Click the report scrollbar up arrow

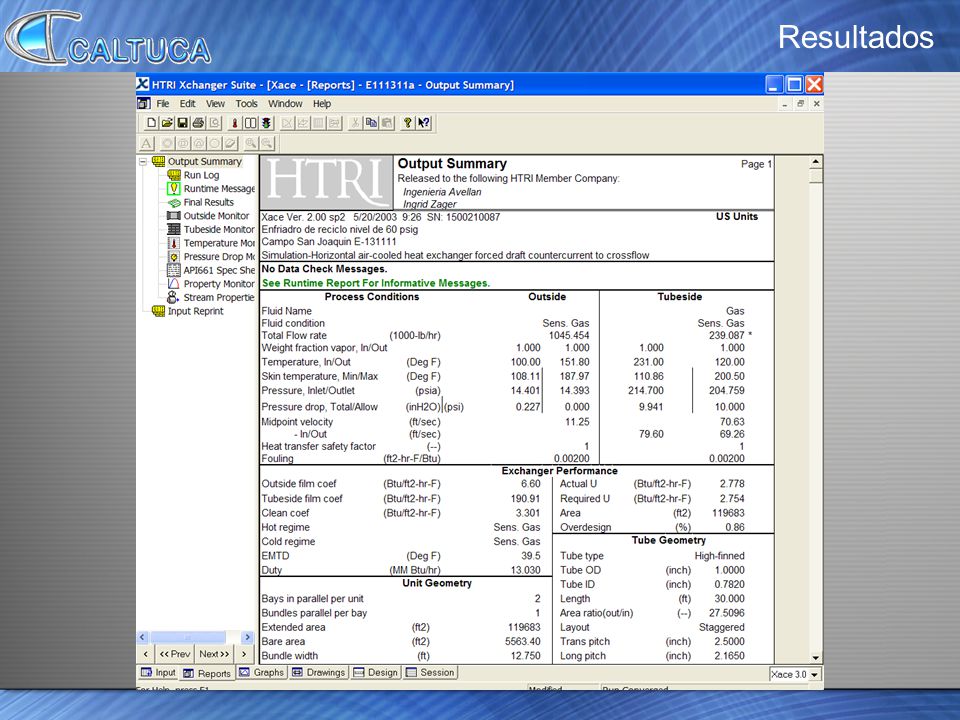(816, 162)
